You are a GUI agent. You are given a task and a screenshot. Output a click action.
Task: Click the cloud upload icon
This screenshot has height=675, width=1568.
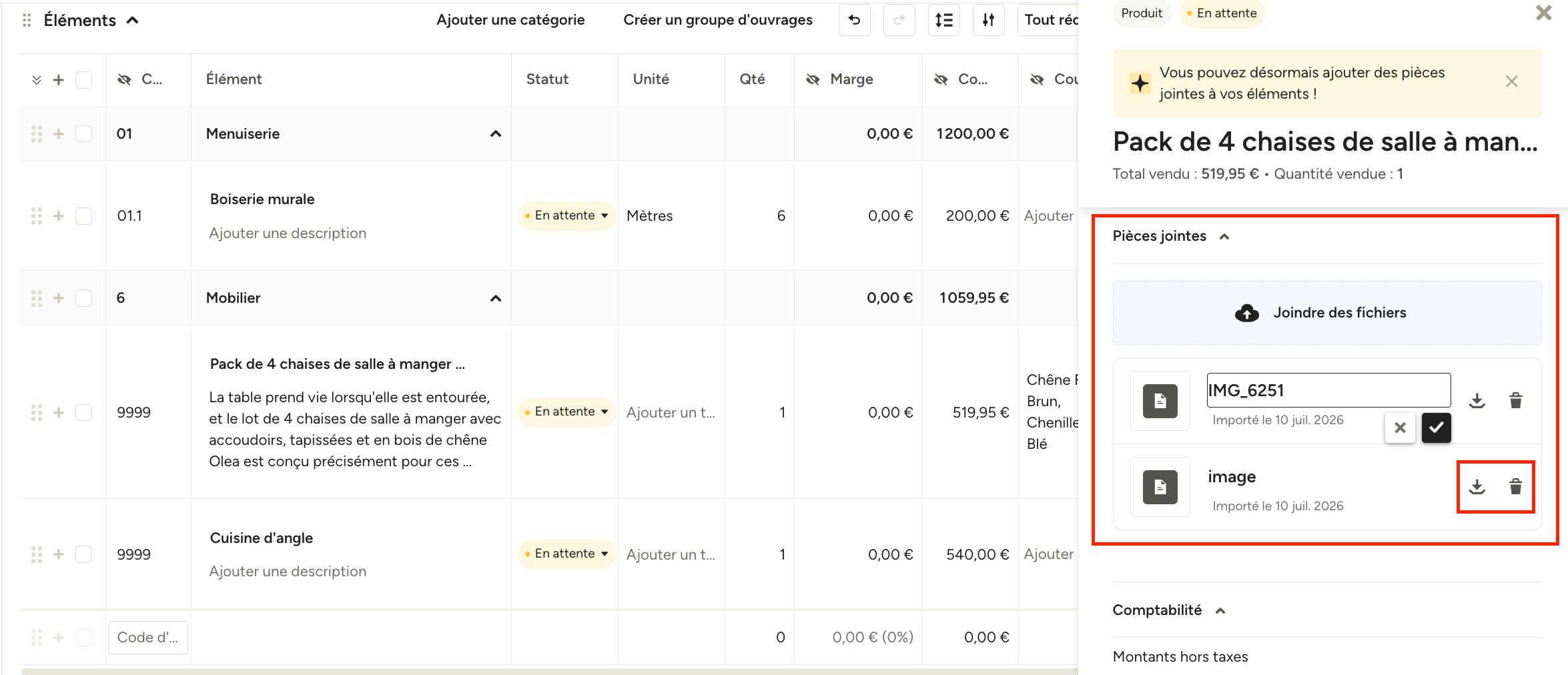tap(1246, 313)
